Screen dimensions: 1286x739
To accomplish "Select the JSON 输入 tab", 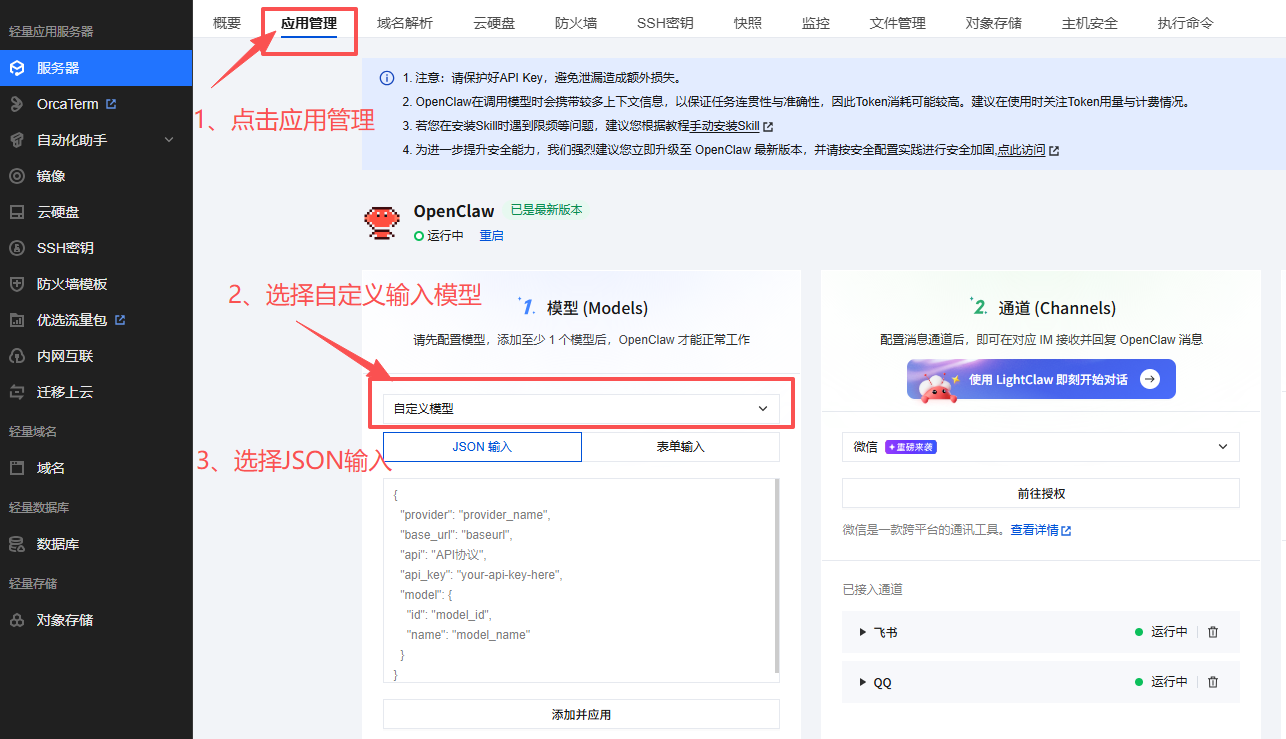I will click(482, 447).
